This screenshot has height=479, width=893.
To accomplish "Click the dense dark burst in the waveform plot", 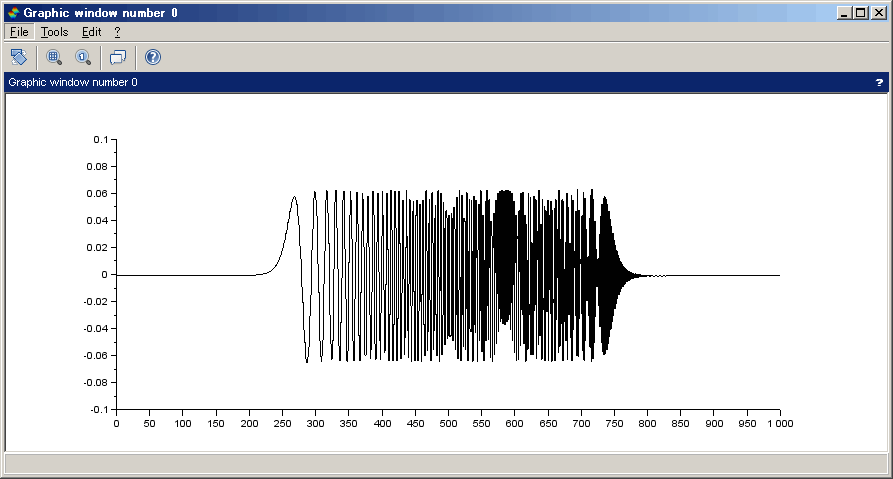I will pyautogui.click(x=505, y=256).
